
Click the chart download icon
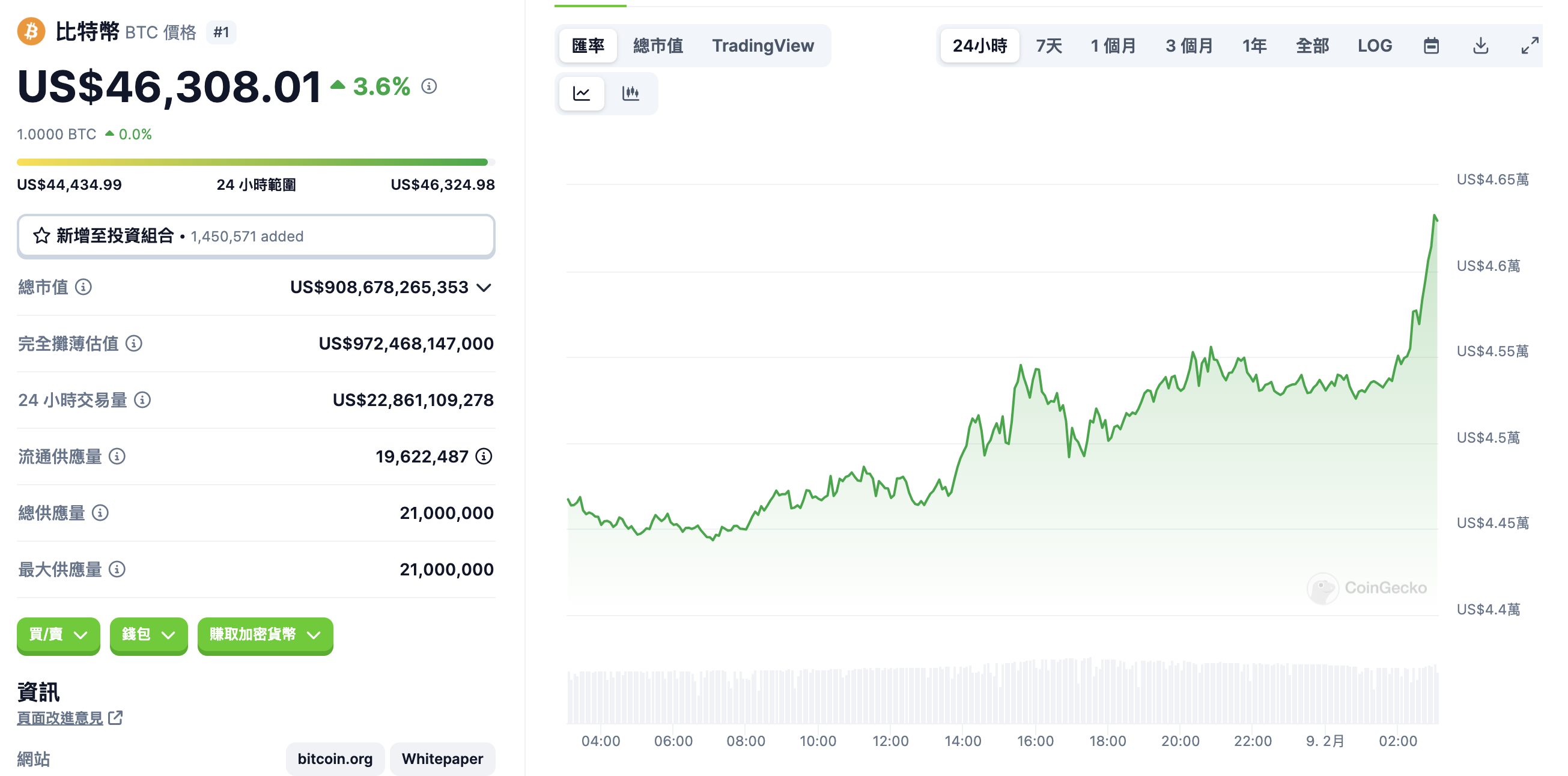1480,45
